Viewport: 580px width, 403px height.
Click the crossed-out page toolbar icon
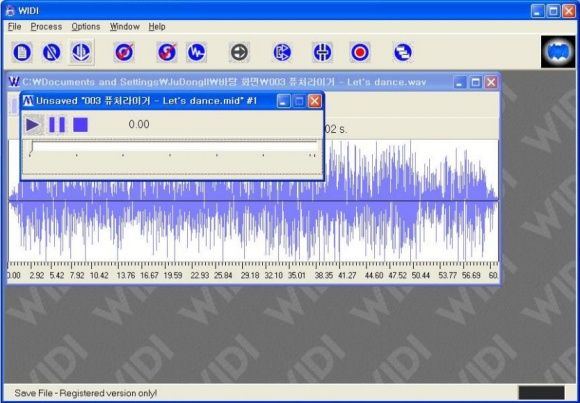tap(51, 52)
